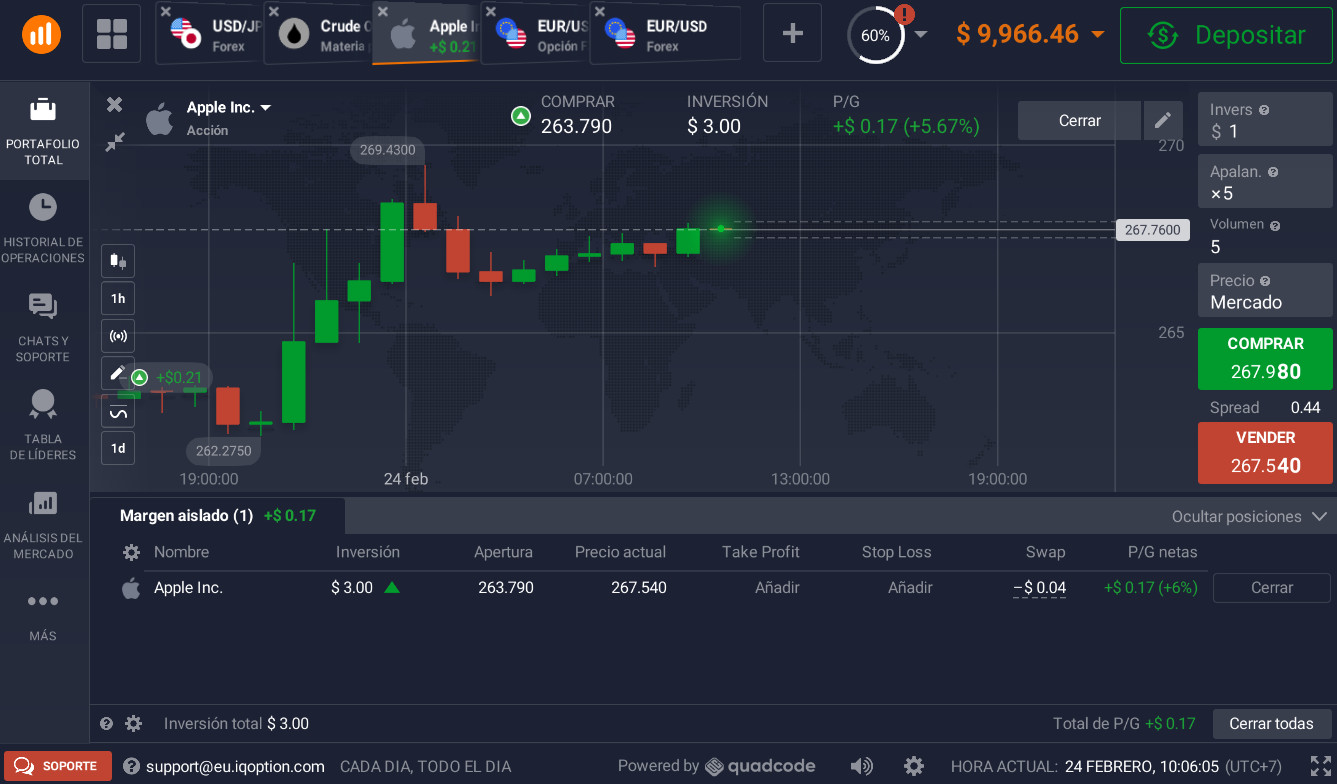Open indicators with the wave icon
Viewport: 1337px width, 784px height.
pyautogui.click(x=118, y=411)
